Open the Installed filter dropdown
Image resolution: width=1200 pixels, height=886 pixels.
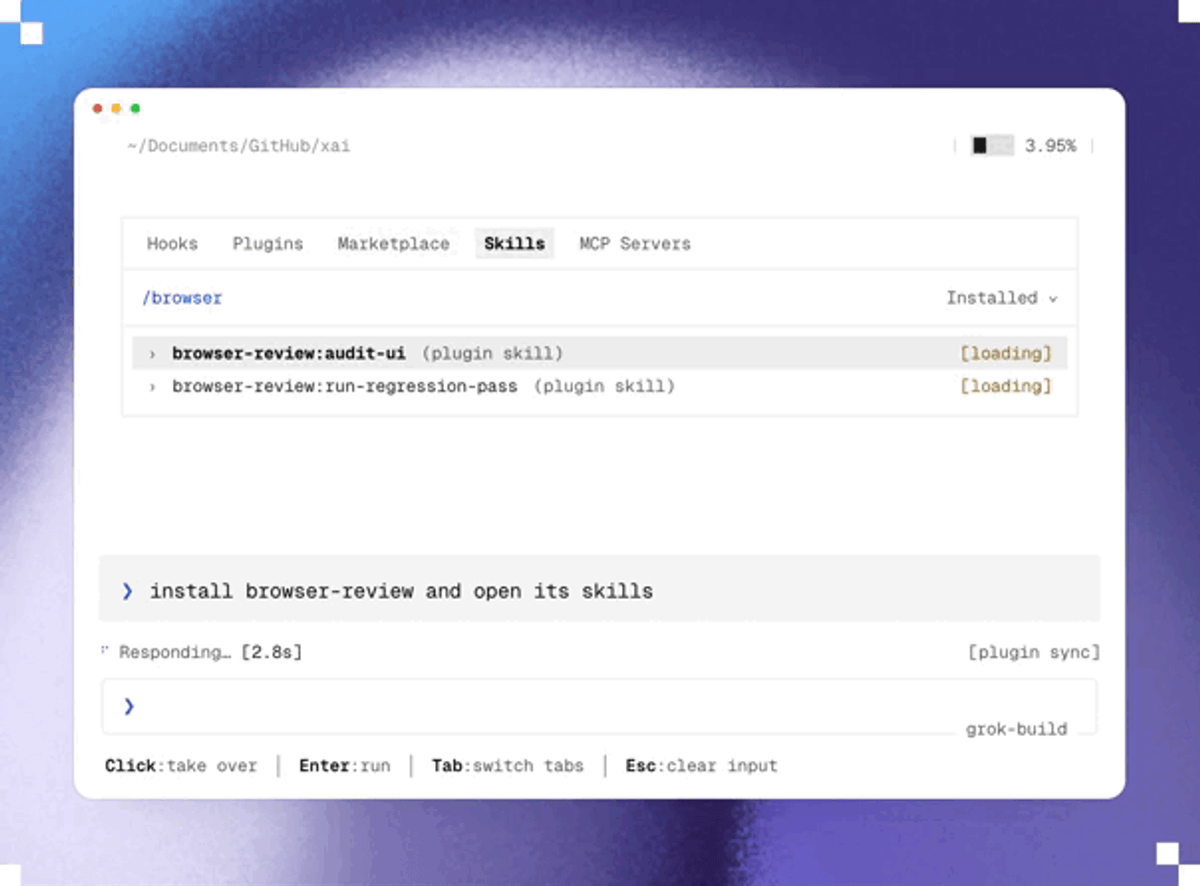(1002, 298)
